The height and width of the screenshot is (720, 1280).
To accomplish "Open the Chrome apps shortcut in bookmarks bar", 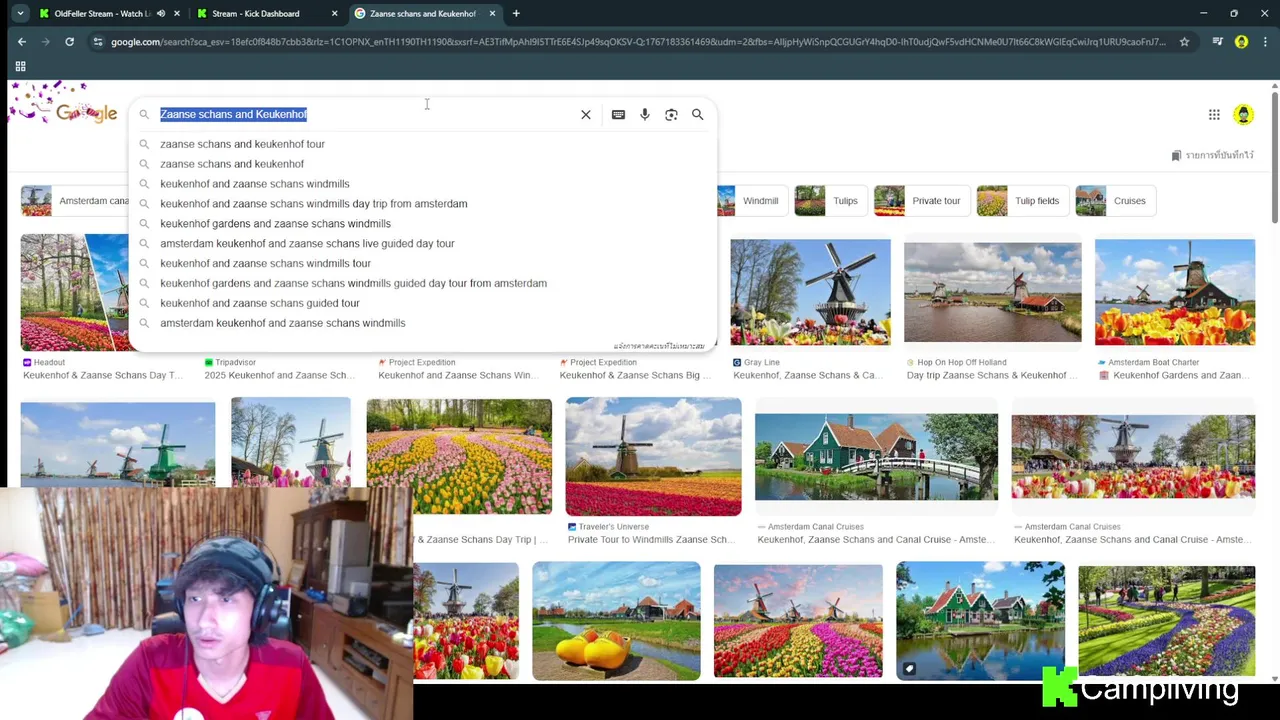I will 20,66.
